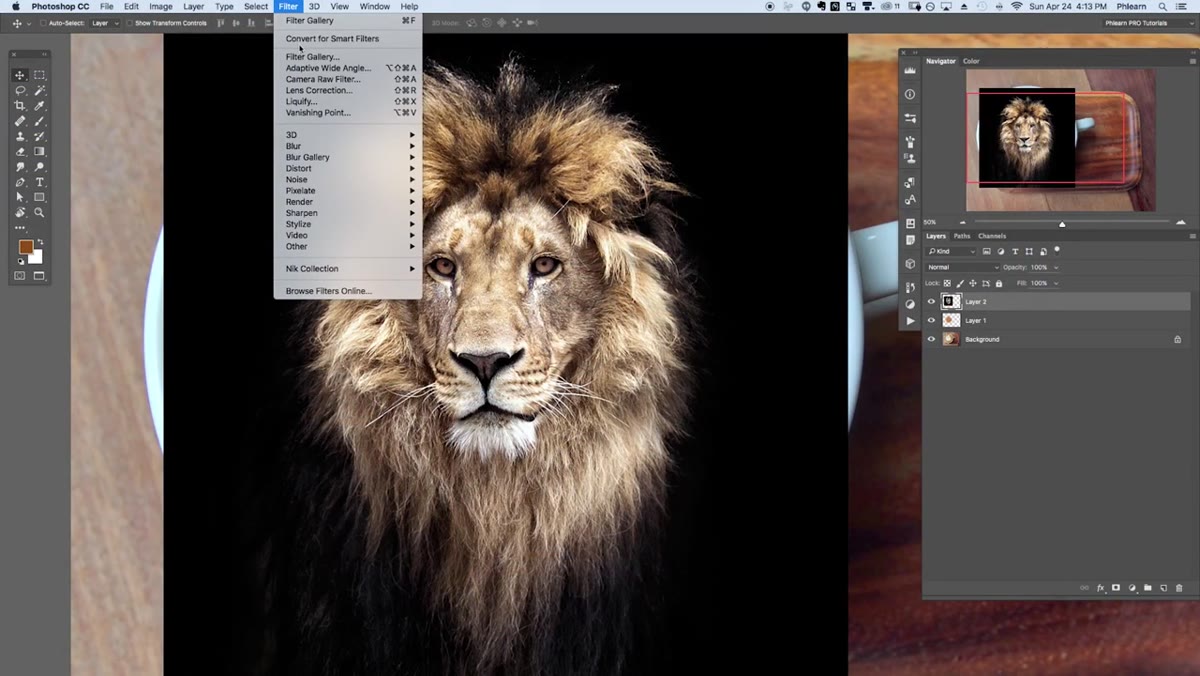Toggle Quick Mask mode icon
Image resolution: width=1200 pixels, height=676 pixels.
tap(19, 275)
